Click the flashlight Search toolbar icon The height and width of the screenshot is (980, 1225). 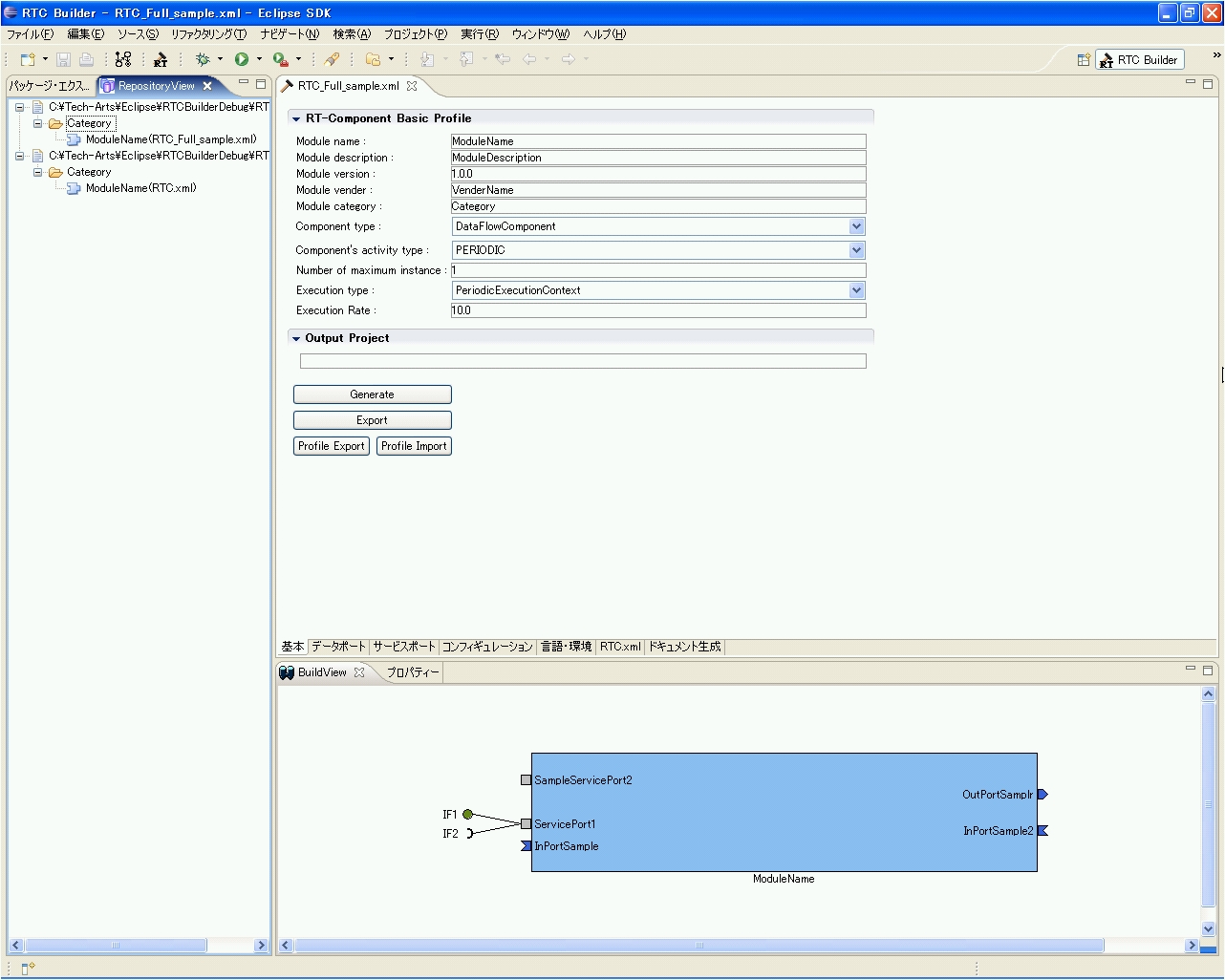click(x=332, y=59)
